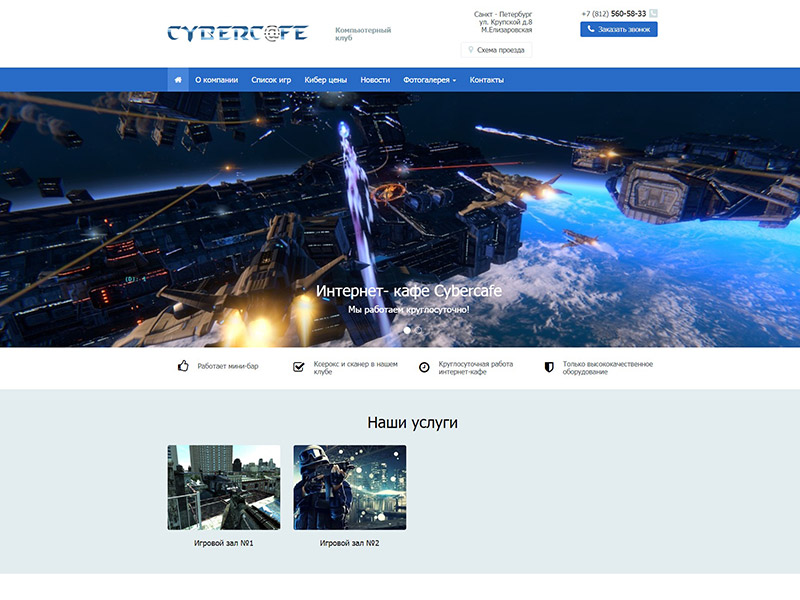The height and width of the screenshot is (600, 800).
Task: Click the checkmark icon near Ксерокс и сканер
Action: click(x=299, y=367)
